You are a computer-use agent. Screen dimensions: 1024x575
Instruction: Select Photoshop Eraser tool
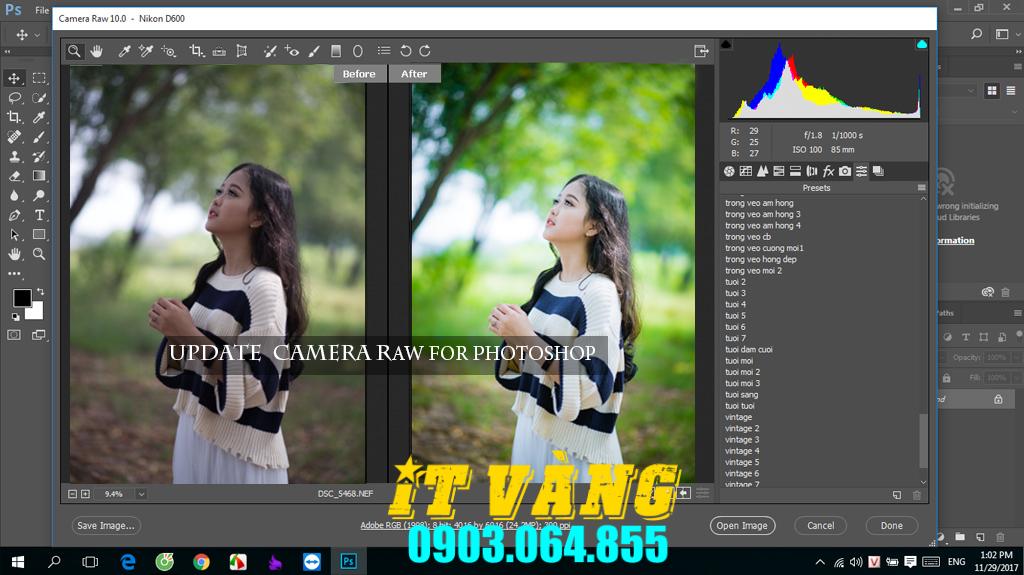coord(14,176)
